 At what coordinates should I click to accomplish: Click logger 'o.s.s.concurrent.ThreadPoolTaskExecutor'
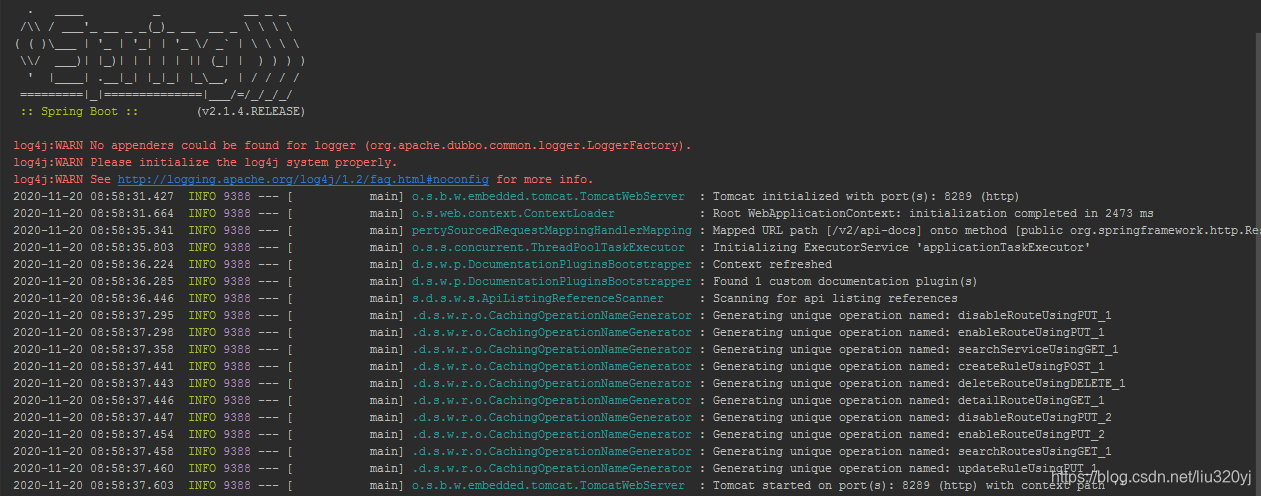(x=548, y=247)
